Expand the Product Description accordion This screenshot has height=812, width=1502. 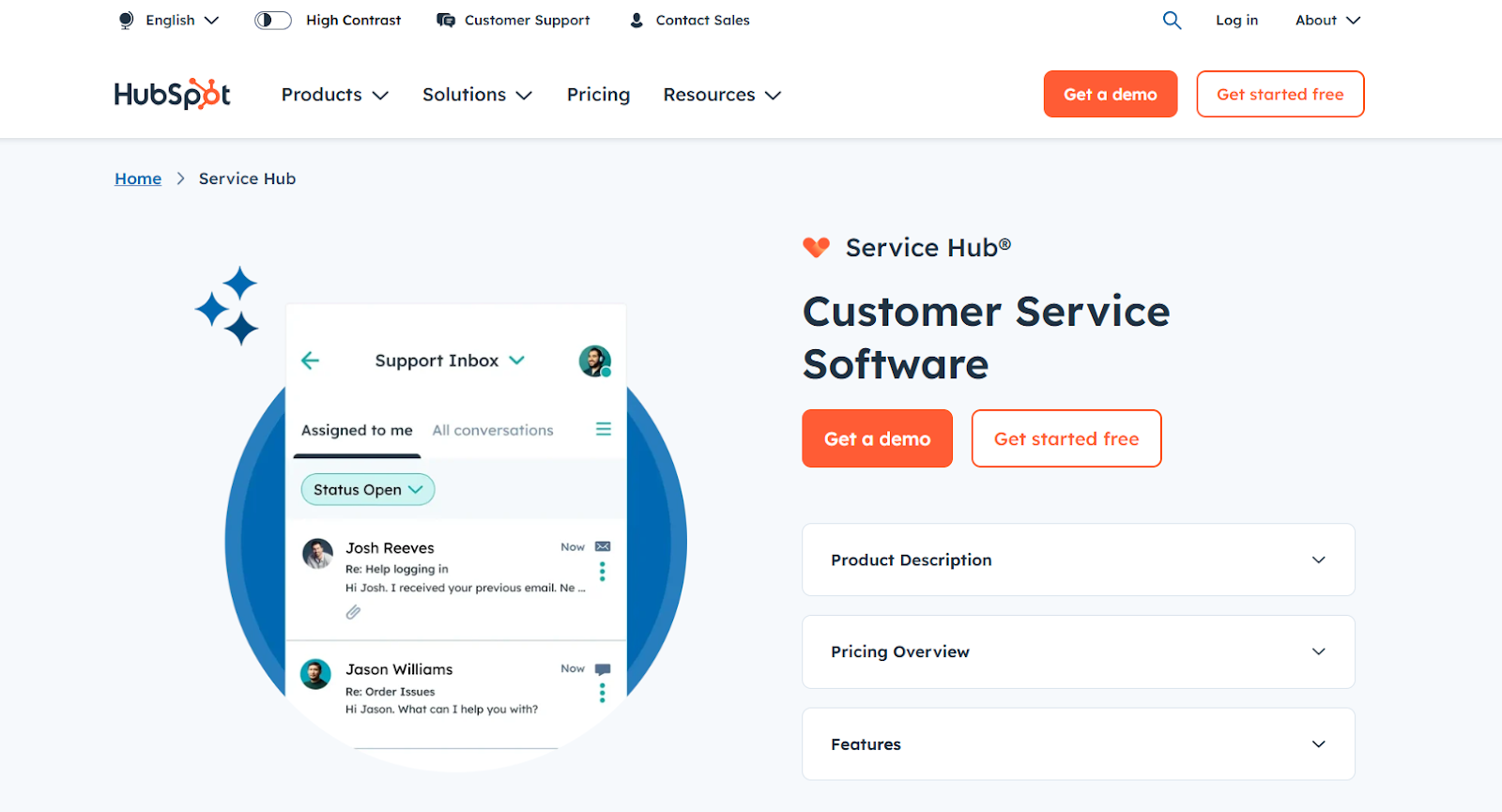tap(1079, 559)
